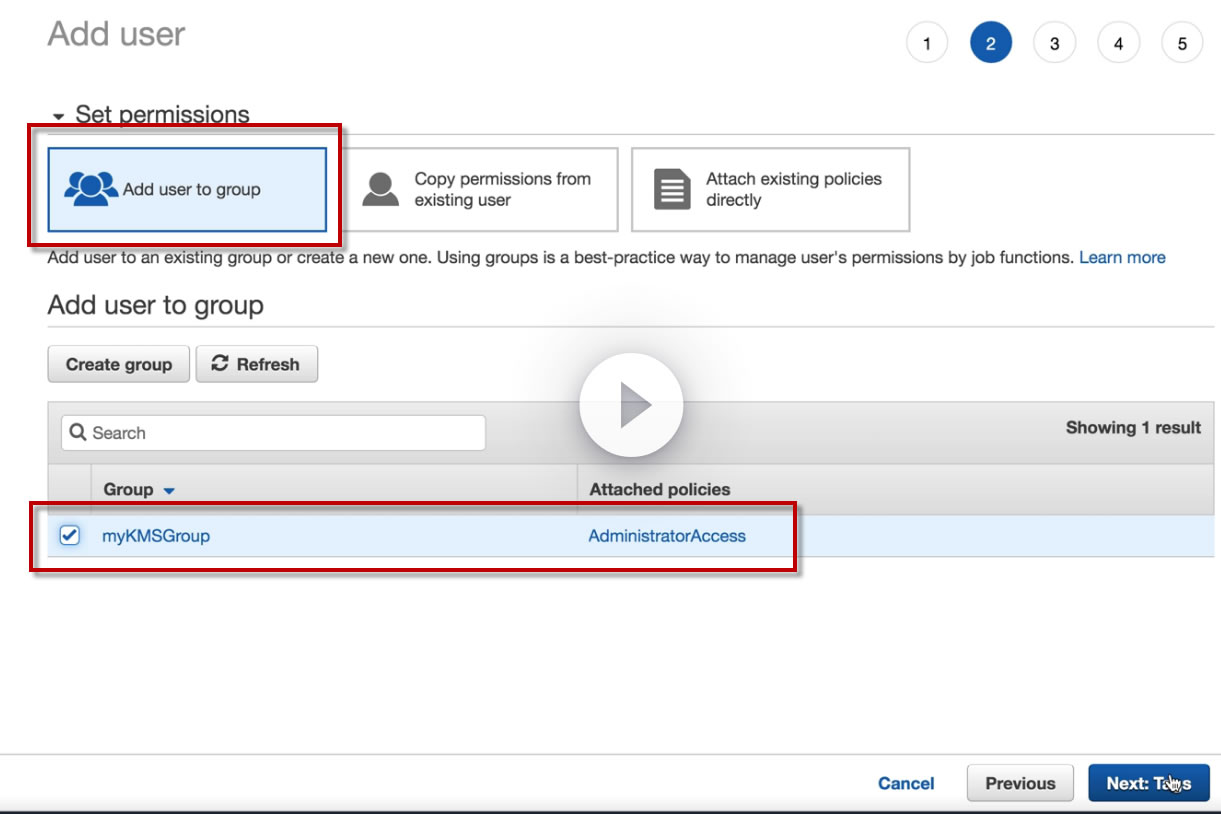Open the AdministratorAccess policy link
Viewport: 1221px width, 814px height.
[667, 536]
